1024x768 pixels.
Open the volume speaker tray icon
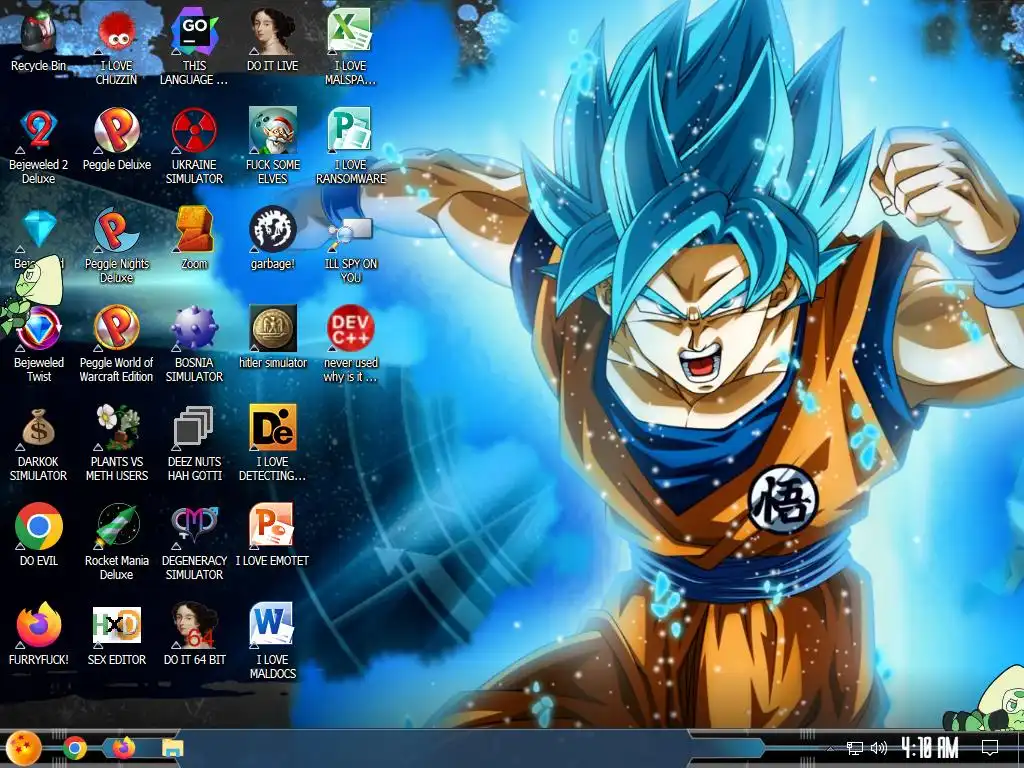[x=879, y=748]
